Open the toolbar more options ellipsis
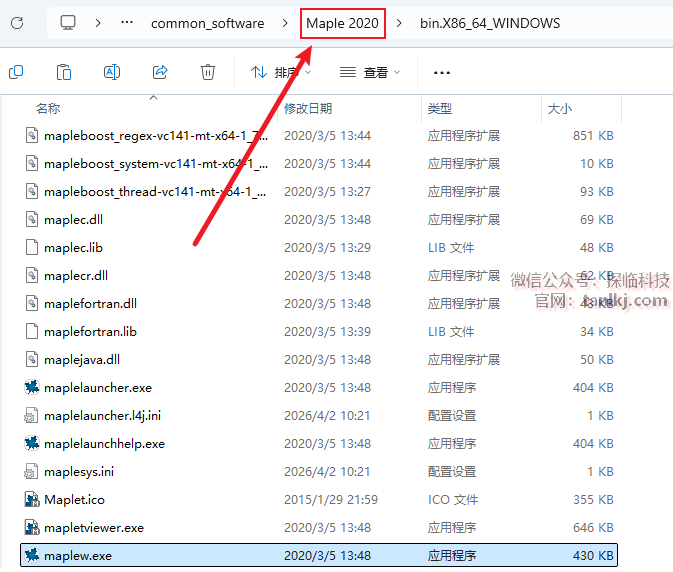This screenshot has width=673, height=572. [x=442, y=73]
